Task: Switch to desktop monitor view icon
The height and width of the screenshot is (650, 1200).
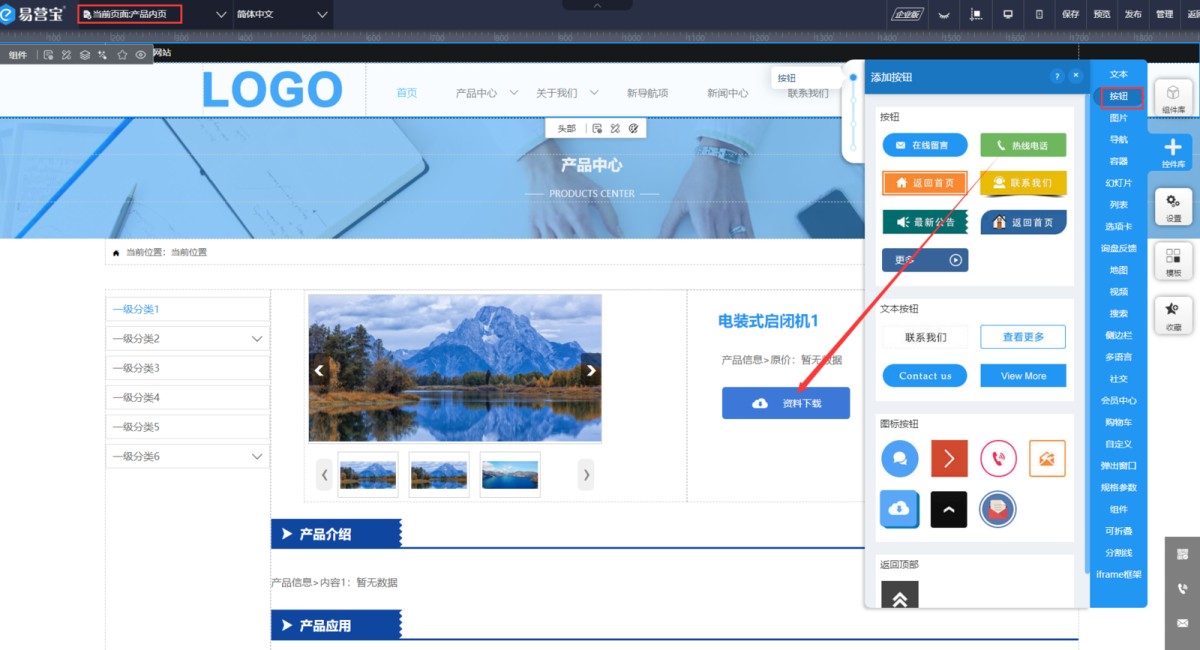Action: (1008, 15)
